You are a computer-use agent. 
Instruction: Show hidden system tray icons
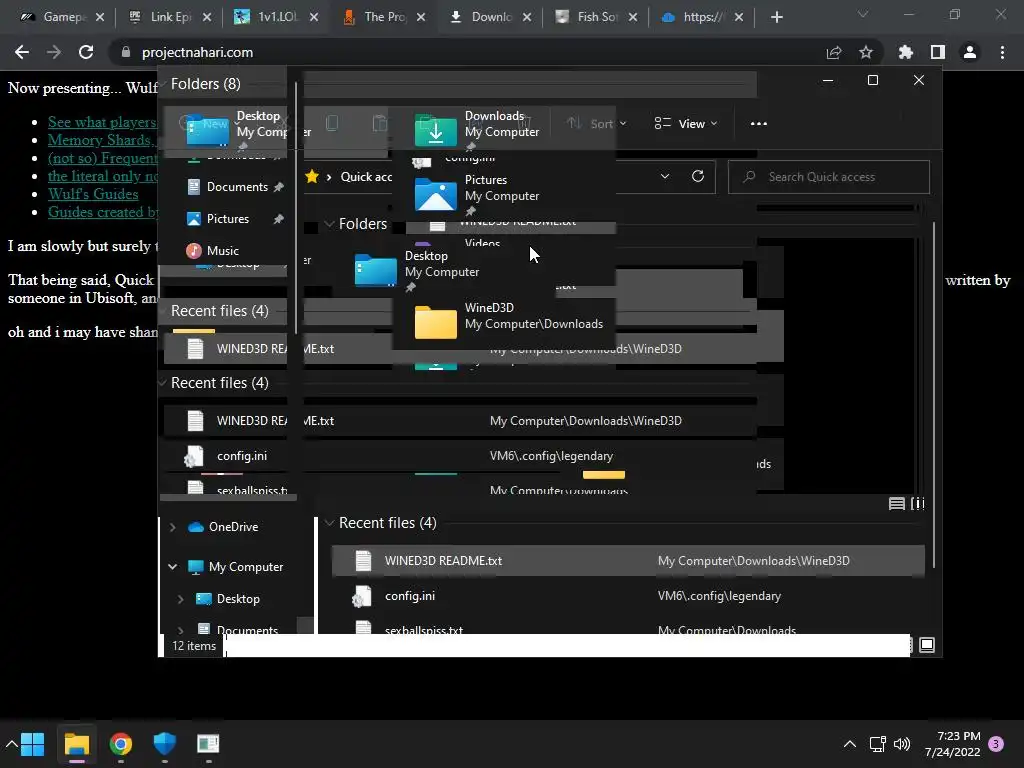pyautogui.click(x=850, y=744)
